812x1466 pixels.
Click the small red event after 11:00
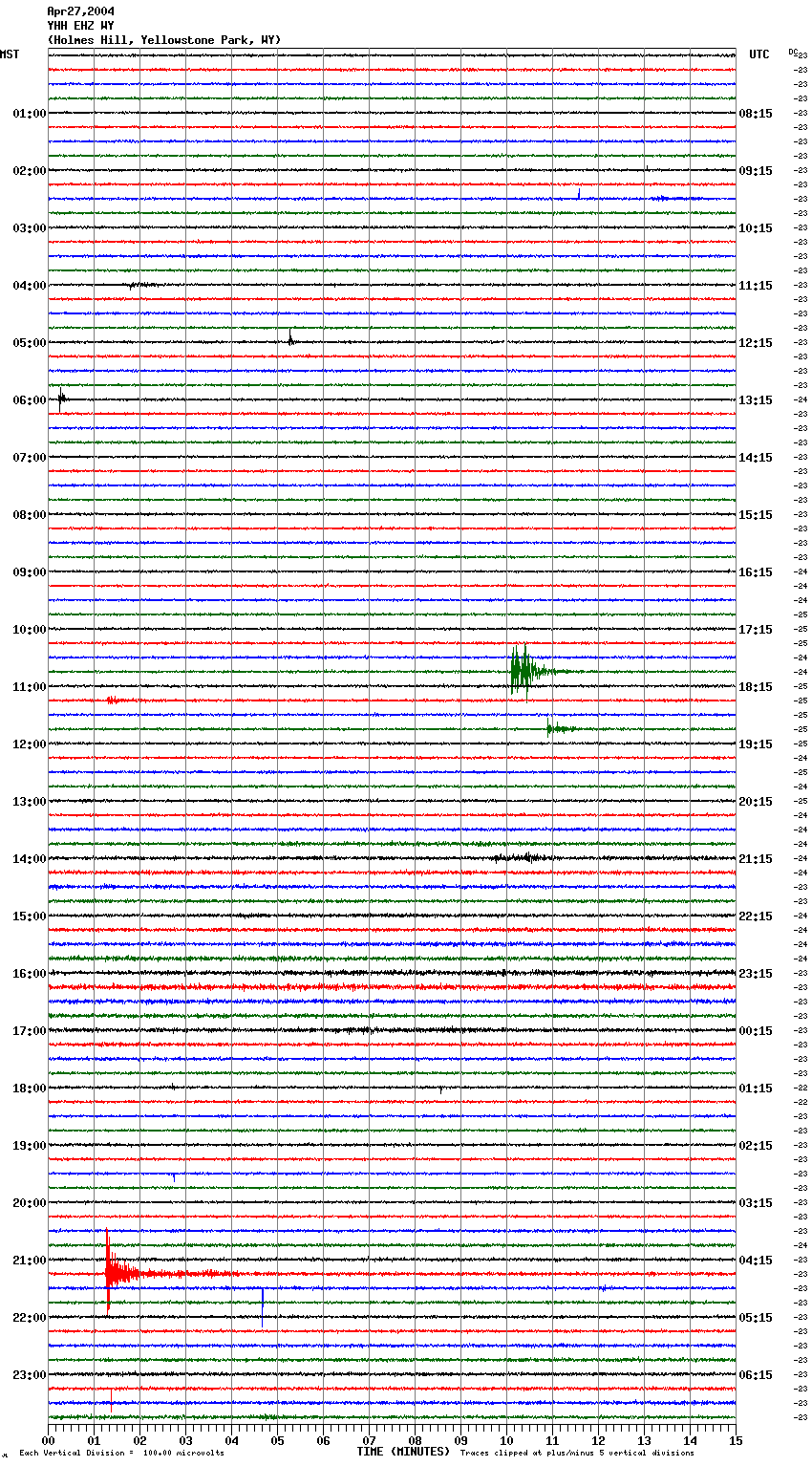115,701
